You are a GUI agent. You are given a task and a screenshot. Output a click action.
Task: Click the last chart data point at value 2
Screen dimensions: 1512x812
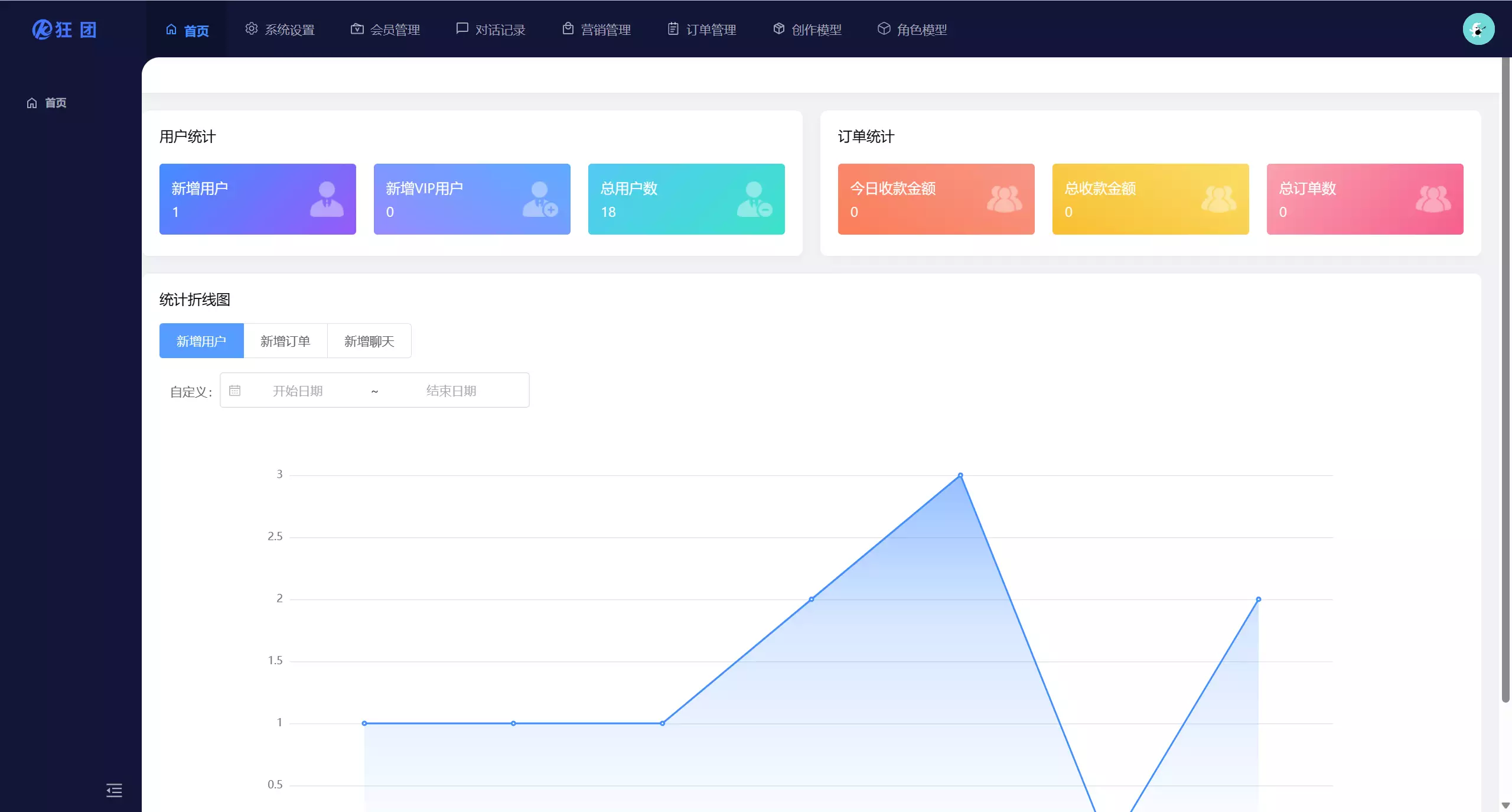click(x=1259, y=599)
